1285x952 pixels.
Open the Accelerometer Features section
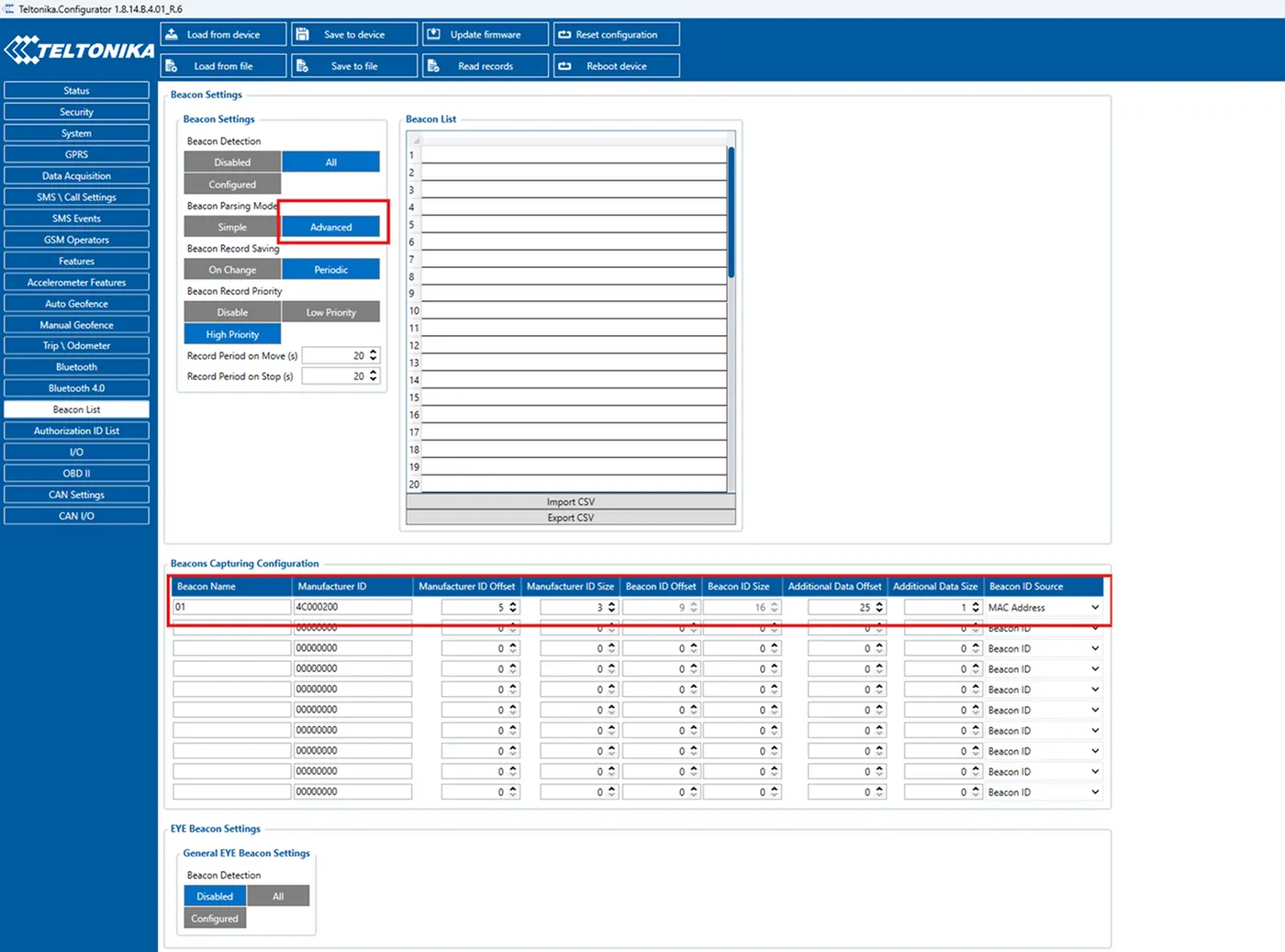76,282
